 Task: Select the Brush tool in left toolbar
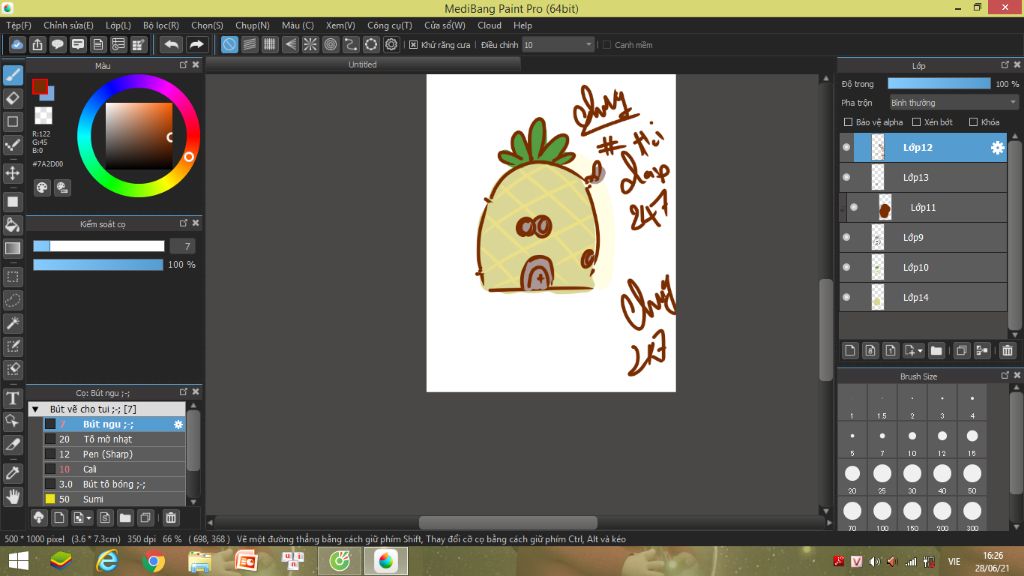12,75
